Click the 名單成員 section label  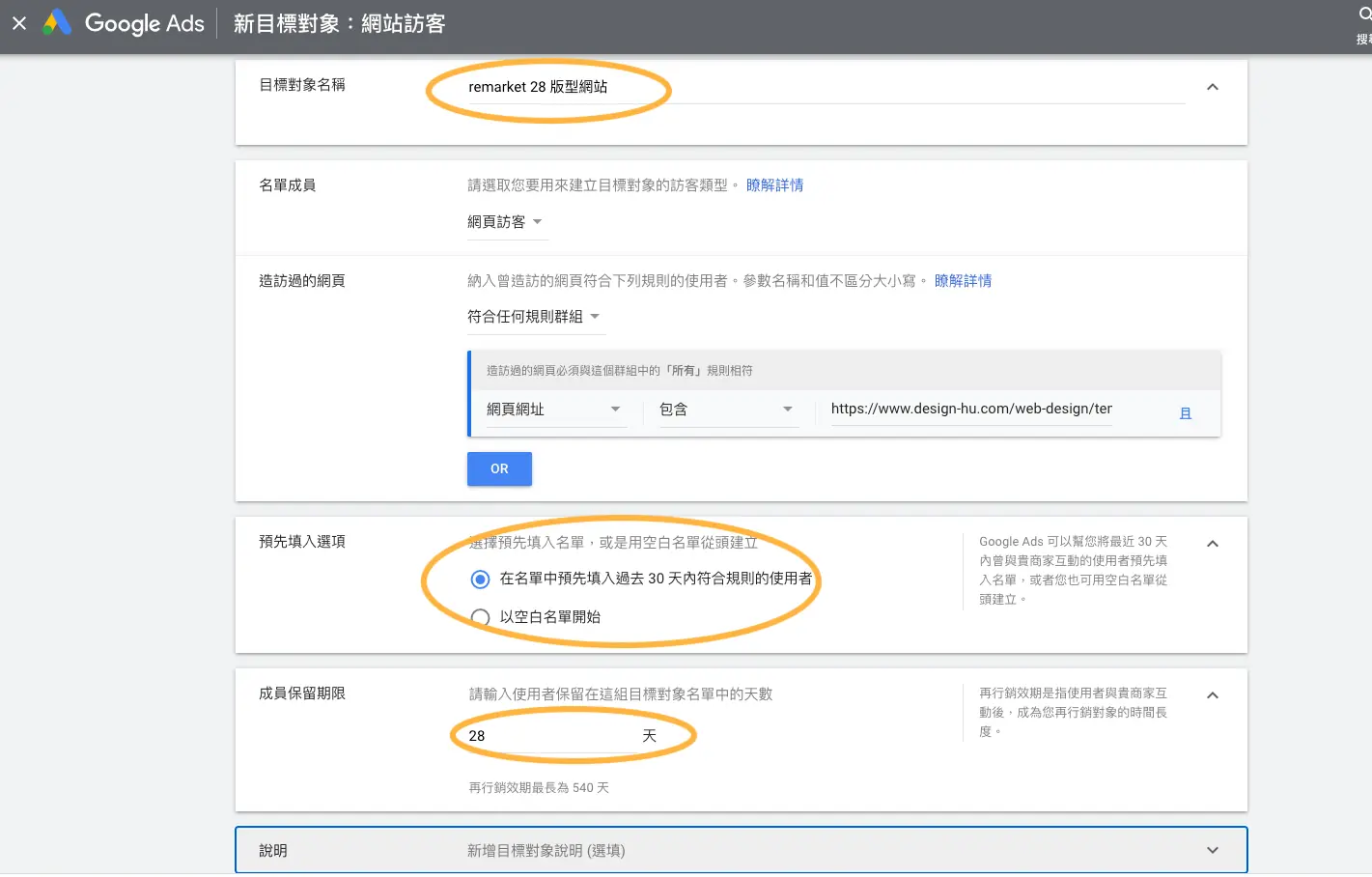pyautogui.click(x=288, y=185)
